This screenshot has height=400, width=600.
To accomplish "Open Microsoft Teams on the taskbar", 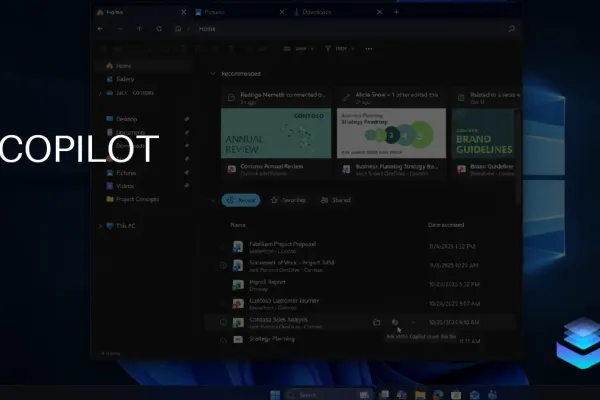I will (x=492, y=395).
